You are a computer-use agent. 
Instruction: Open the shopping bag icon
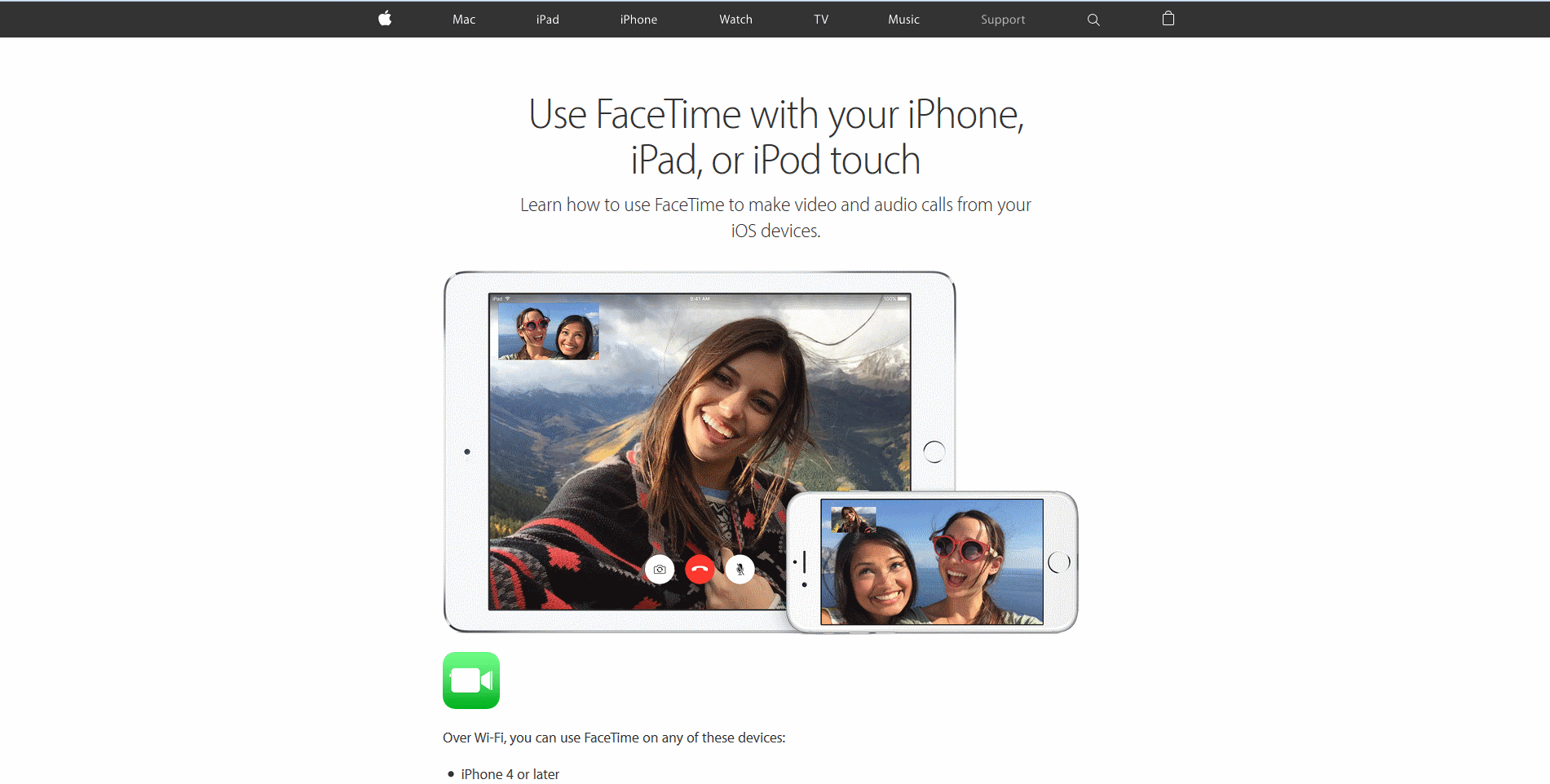pos(1168,19)
